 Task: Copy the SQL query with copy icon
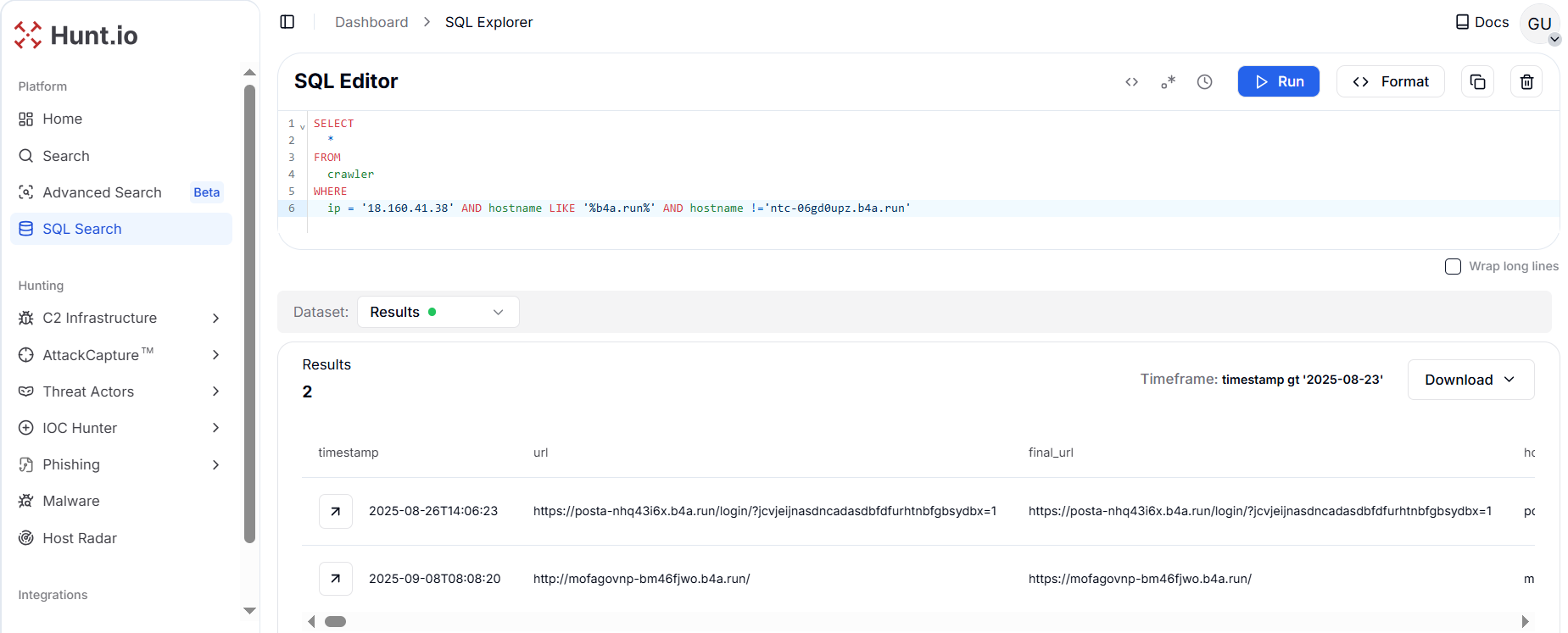[1477, 82]
